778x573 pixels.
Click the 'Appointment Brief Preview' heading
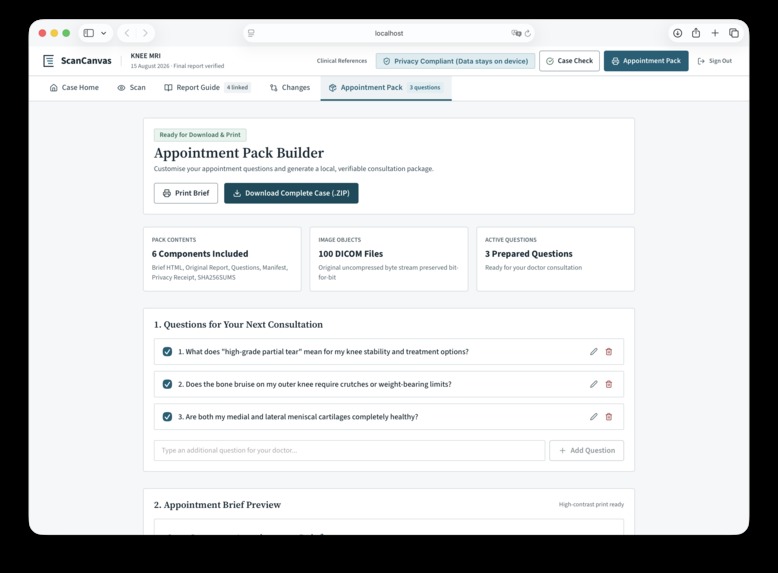(217, 505)
